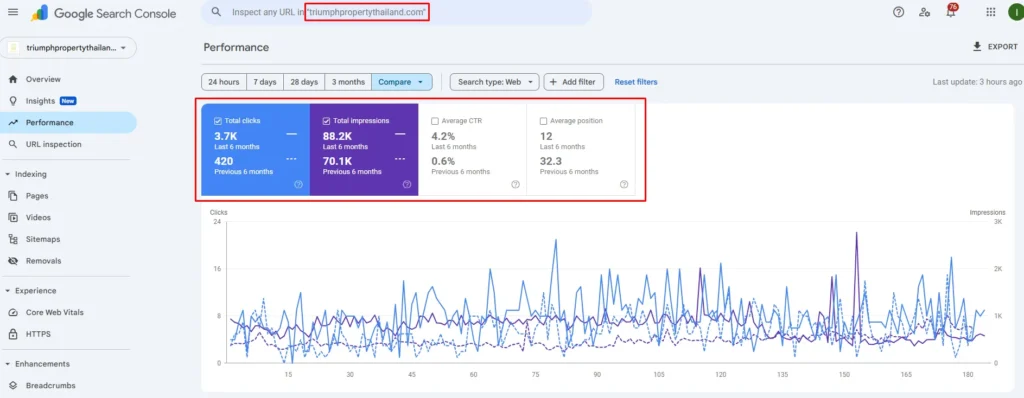Click the Performance page heading
The width and height of the screenshot is (1024, 398).
pyautogui.click(x=236, y=47)
